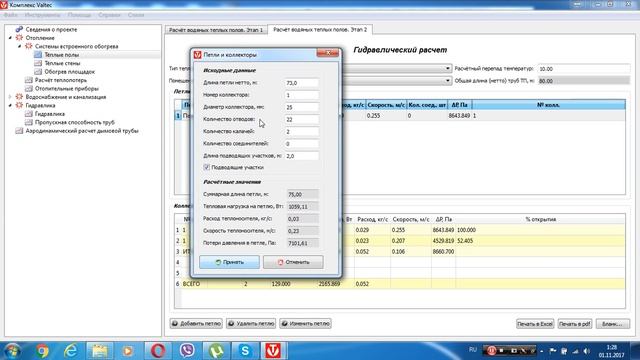This screenshot has height=360, width=640.
Task: Cancel the dialog with Отменить
Action: [293, 262]
